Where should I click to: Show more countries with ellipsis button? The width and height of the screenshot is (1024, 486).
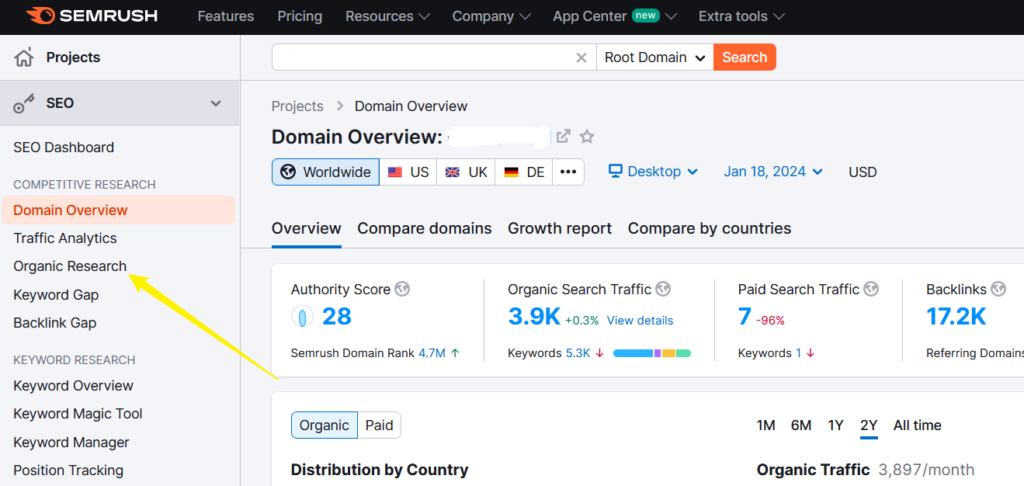[x=568, y=172]
